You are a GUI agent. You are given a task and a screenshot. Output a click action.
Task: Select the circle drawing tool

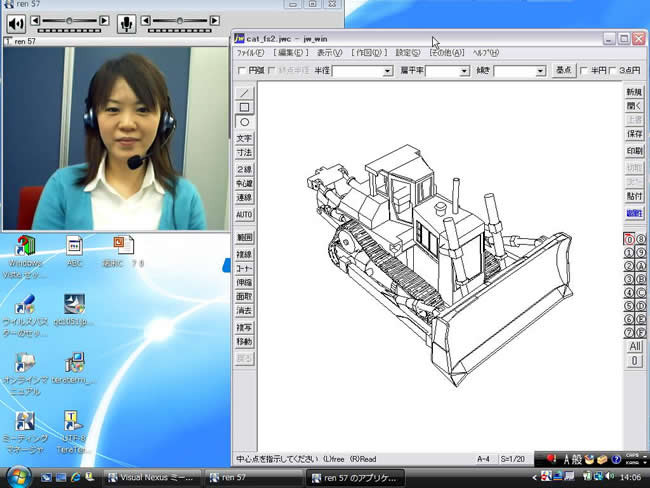click(x=244, y=122)
